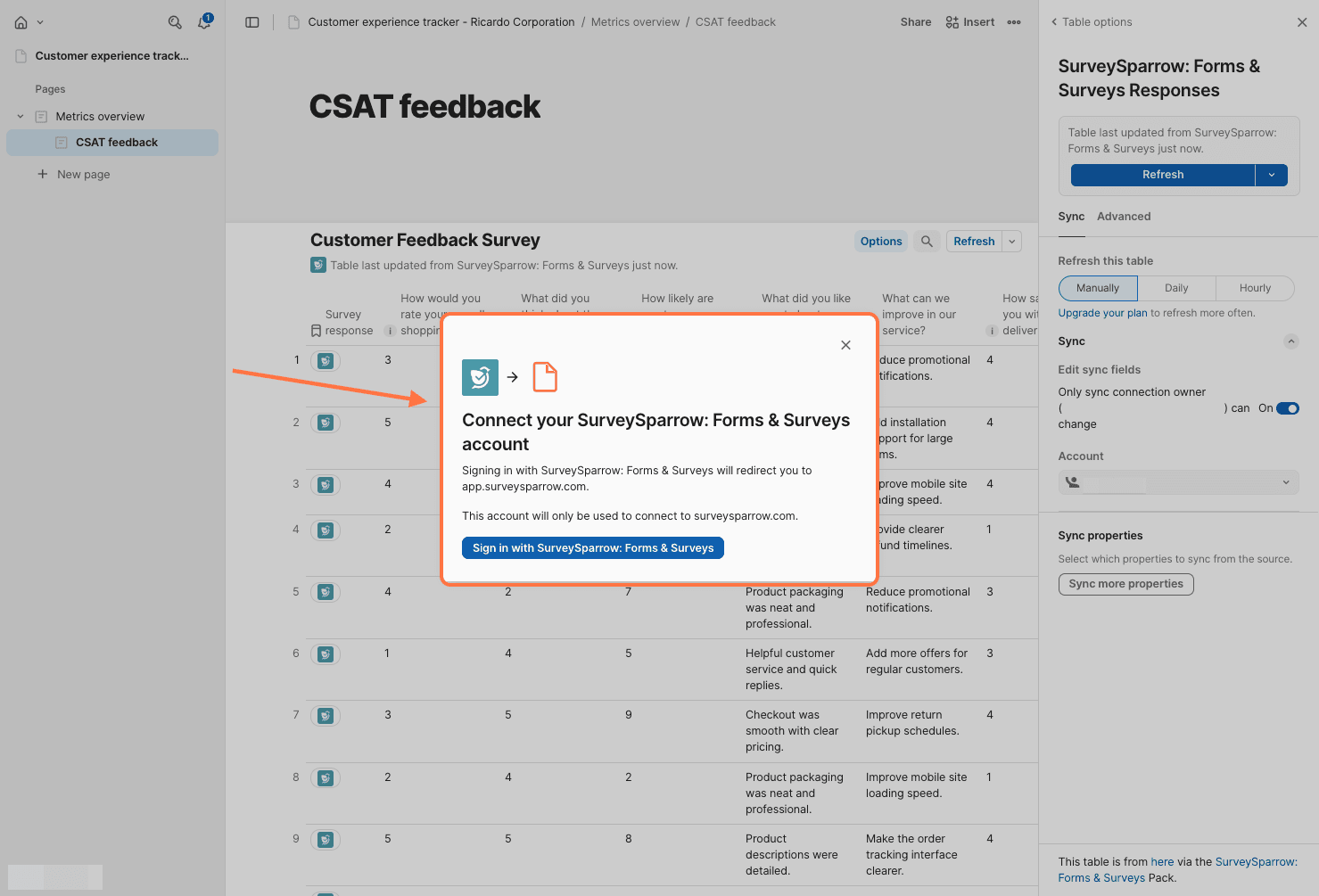Collapse the Sync section chevron
The width and height of the screenshot is (1319, 896).
(1290, 341)
